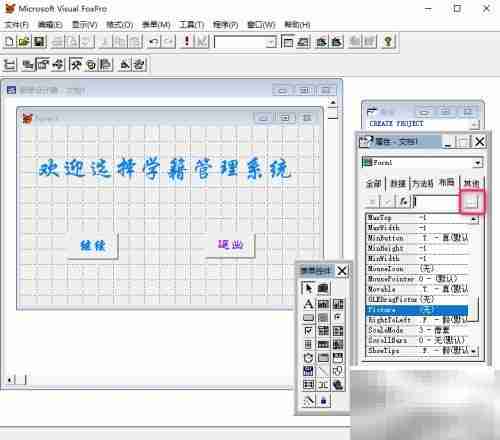Viewport: 500px width, 440px height.
Task: Launch Form Builder from Form Designer toolbar
Action: click(x=125, y=65)
